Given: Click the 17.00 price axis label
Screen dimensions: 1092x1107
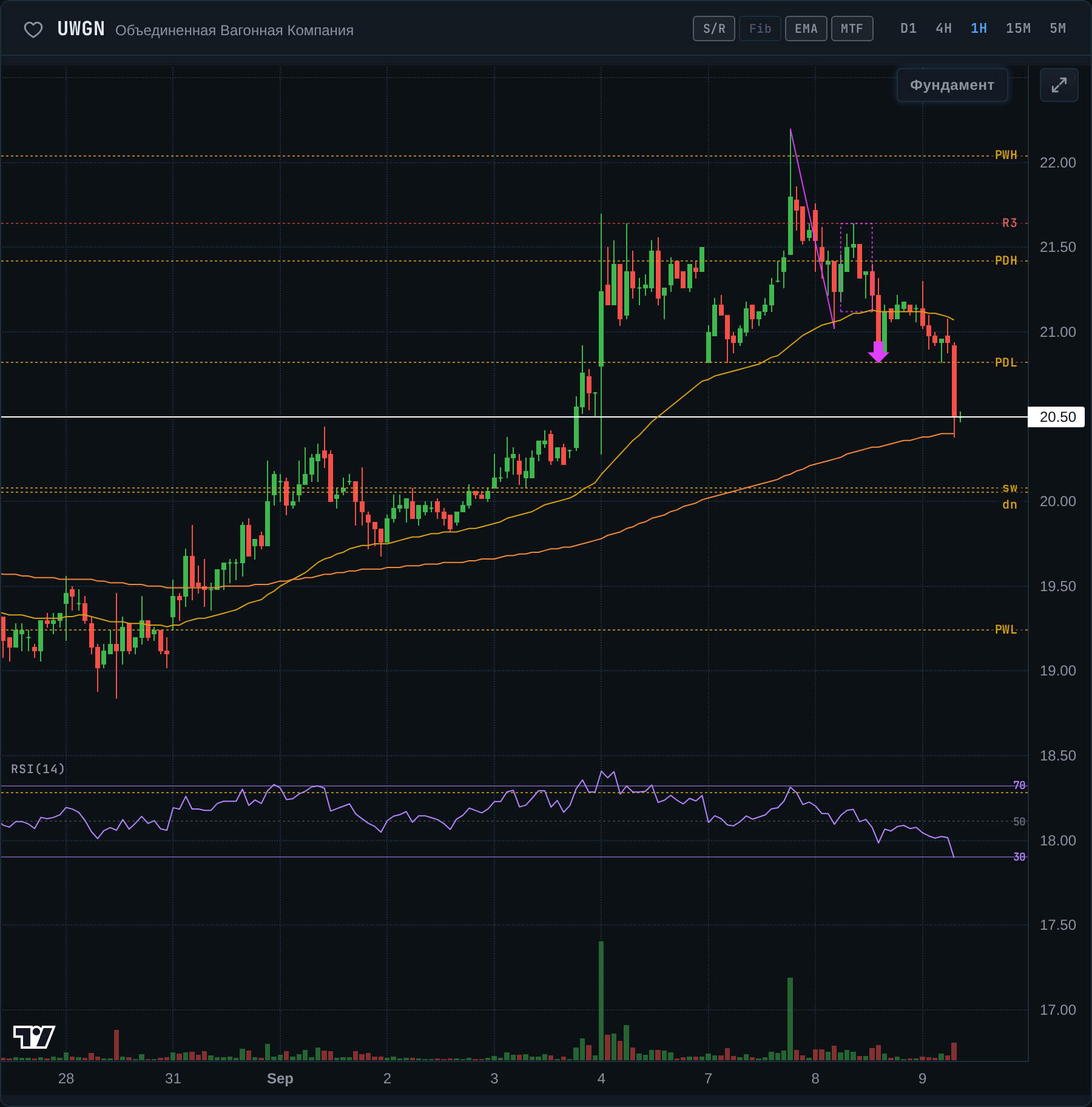Looking at the screenshot, I should 1058,1010.
